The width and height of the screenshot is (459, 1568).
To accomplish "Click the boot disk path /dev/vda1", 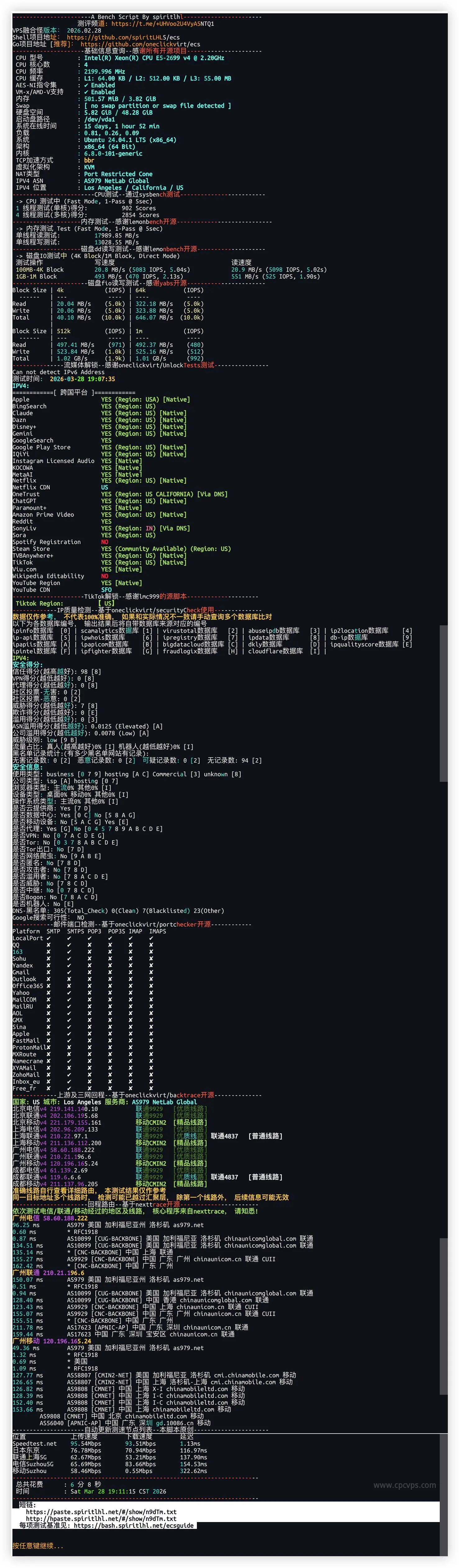I will coord(99,119).
